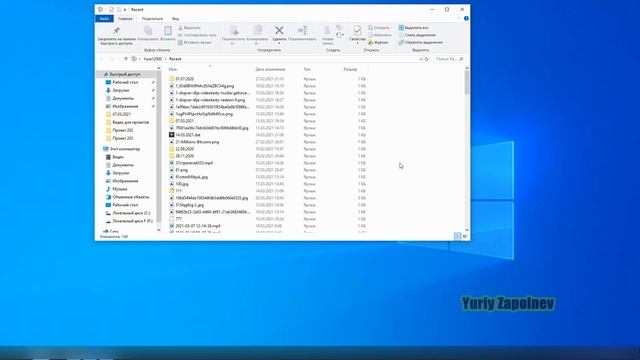Viewport: 640px width, 360px height.
Task: Click the search box in Explorer
Action: (449, 59)
